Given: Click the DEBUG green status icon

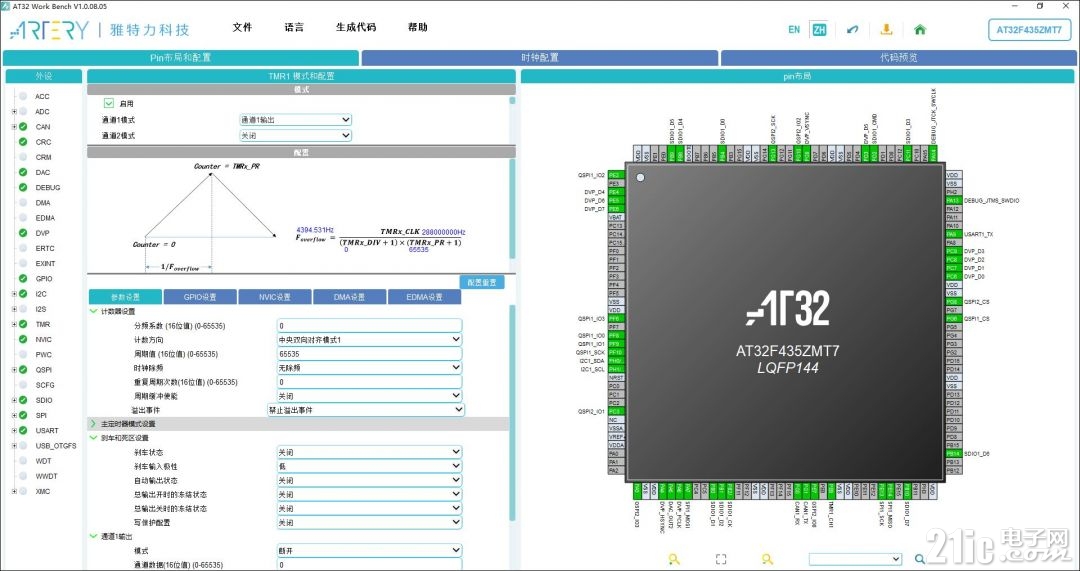Looking at the screenshot, I should [x=23, y=187].
